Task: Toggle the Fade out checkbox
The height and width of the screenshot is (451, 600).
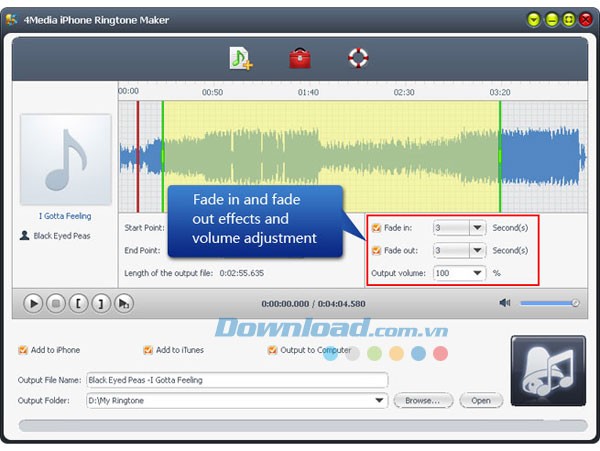Action: tap(376, 251)
